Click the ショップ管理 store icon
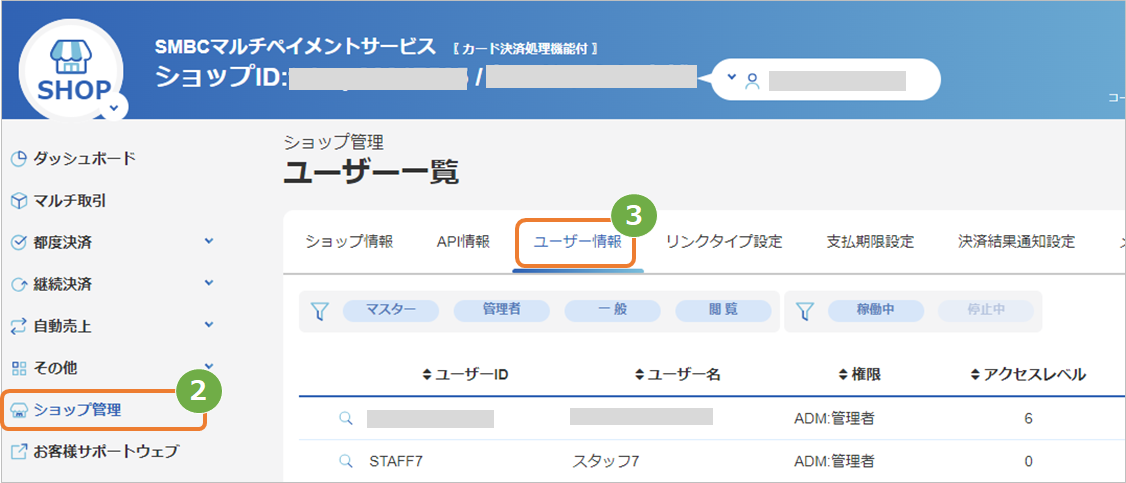This screenshot has width=1126, height=483. [20, 411]
